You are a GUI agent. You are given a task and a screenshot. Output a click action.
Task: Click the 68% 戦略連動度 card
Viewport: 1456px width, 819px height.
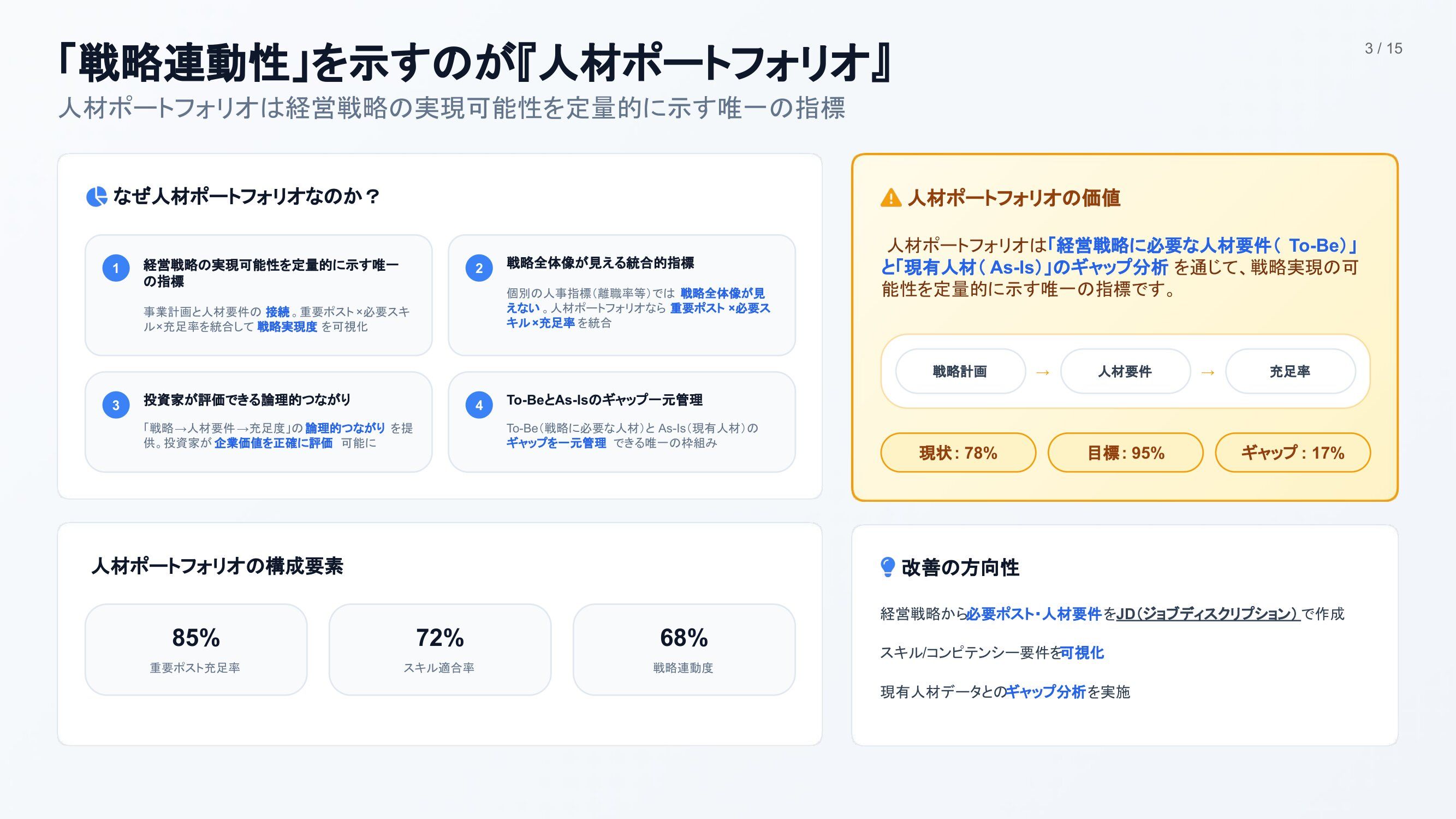[684, 649]
